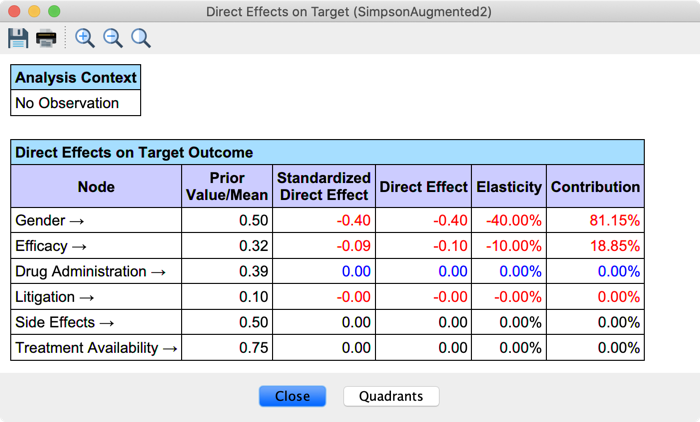Screen dimensions: 700x422
Task: Zoom out using the minus magnifier
Action: 113,38
